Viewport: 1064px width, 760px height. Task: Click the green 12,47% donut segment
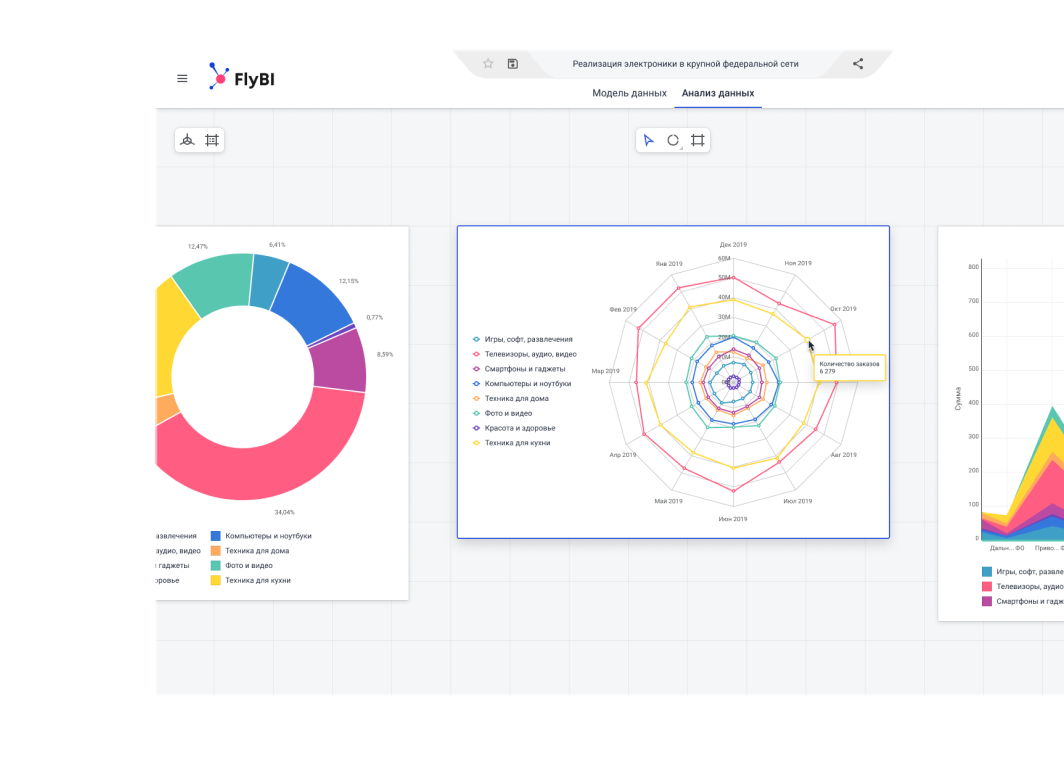(x=216, y=284)
